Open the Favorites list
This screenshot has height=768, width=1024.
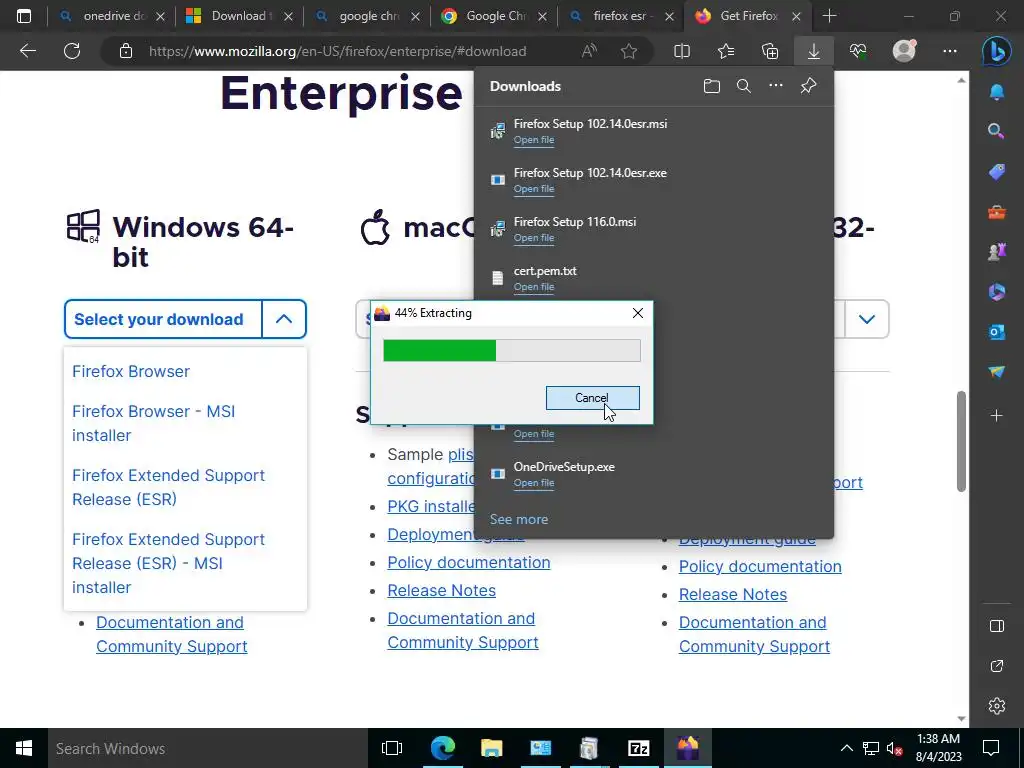click(726, 51)
